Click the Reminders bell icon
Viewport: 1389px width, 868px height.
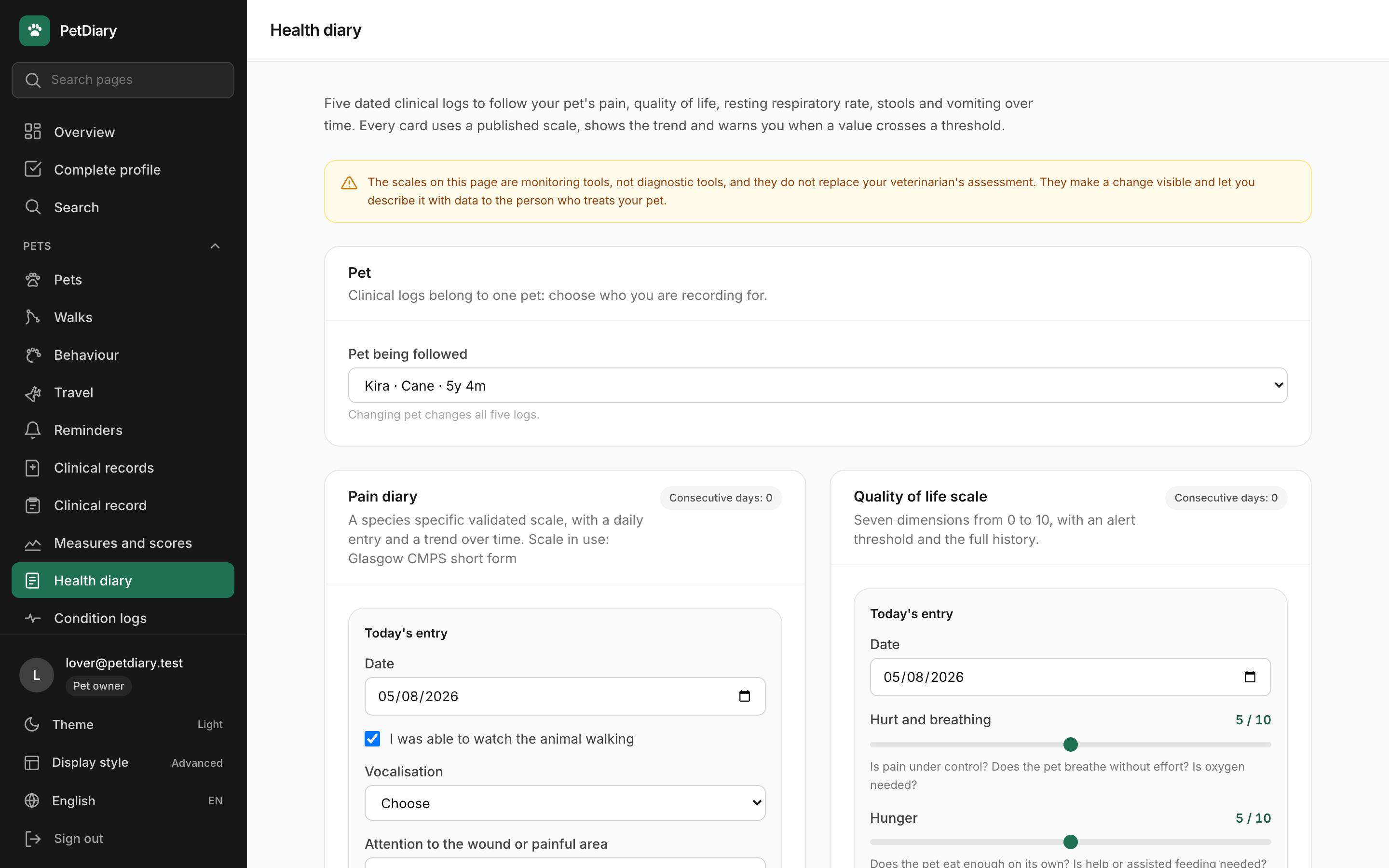point(33,430)
